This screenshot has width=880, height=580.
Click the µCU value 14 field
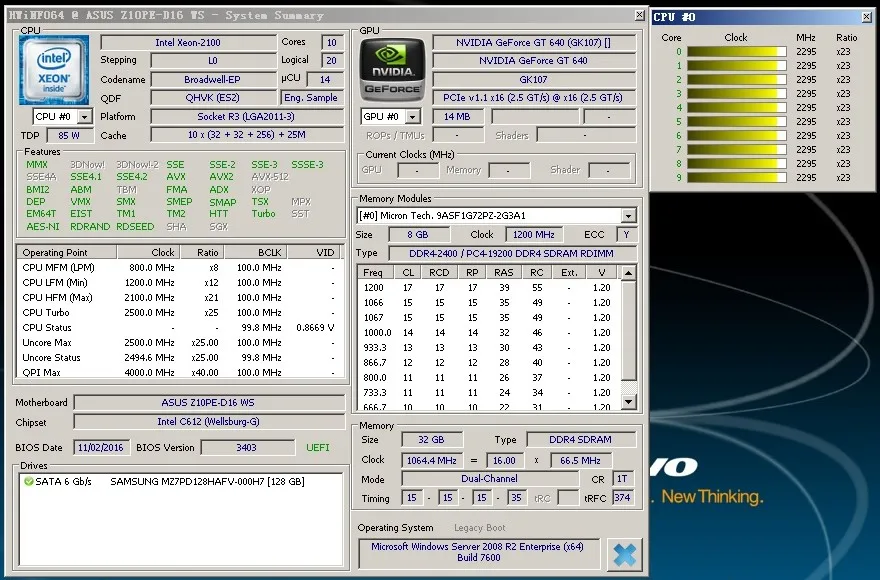(x=326, y=80)
